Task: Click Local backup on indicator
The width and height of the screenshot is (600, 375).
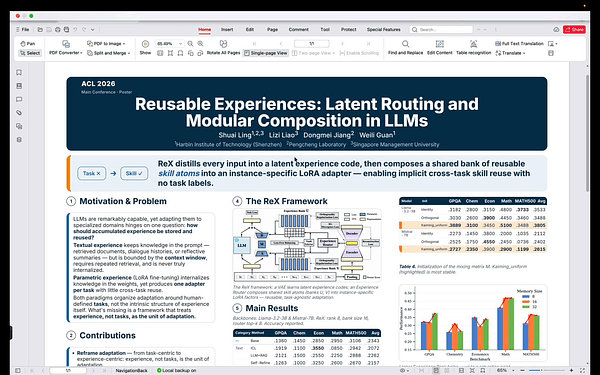Action: [177, 370]
